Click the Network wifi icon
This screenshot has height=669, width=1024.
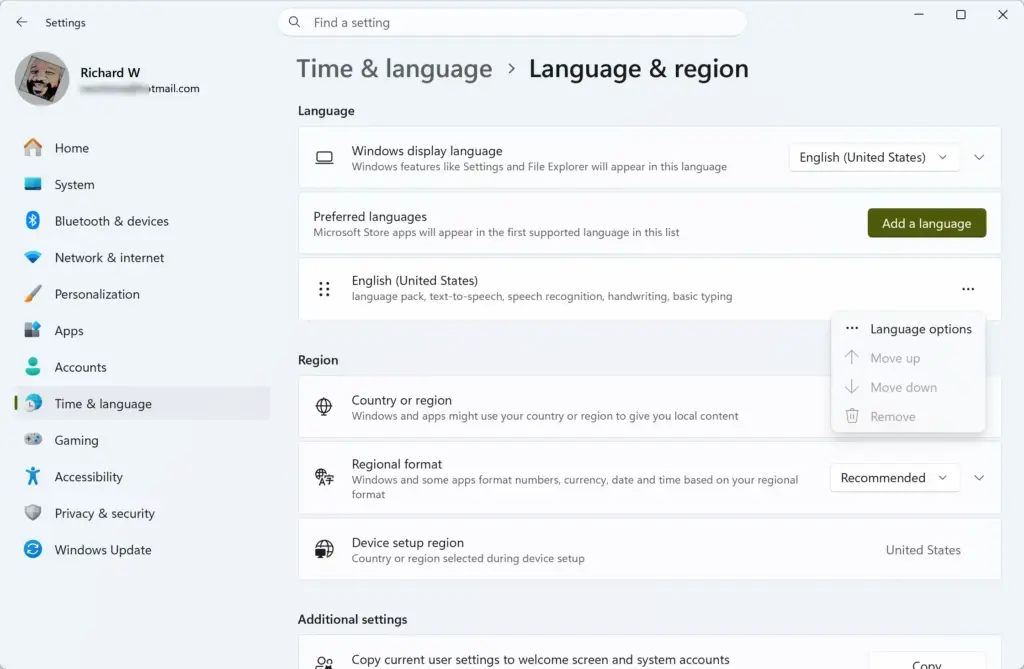33,257
